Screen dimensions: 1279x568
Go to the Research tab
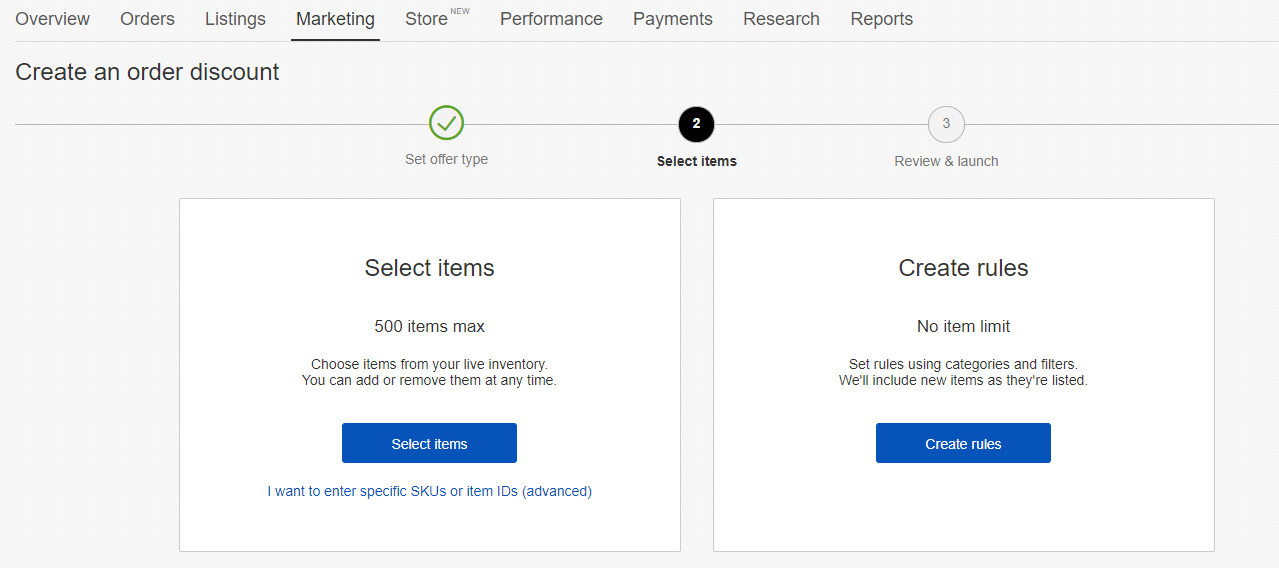coord(781,19)
